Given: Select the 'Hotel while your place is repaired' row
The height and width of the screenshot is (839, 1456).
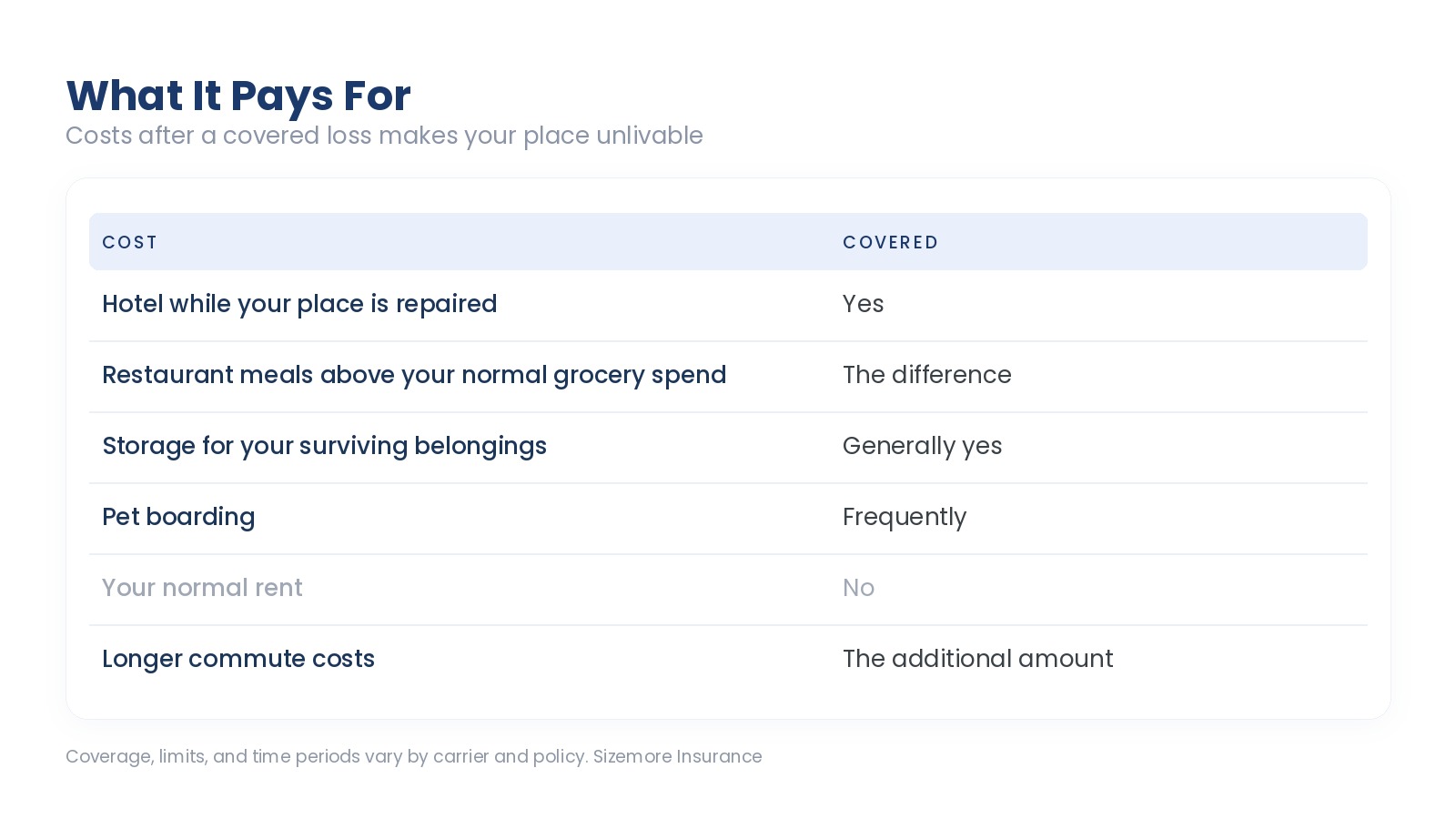Looking at the screenshot, I should 728,305.
